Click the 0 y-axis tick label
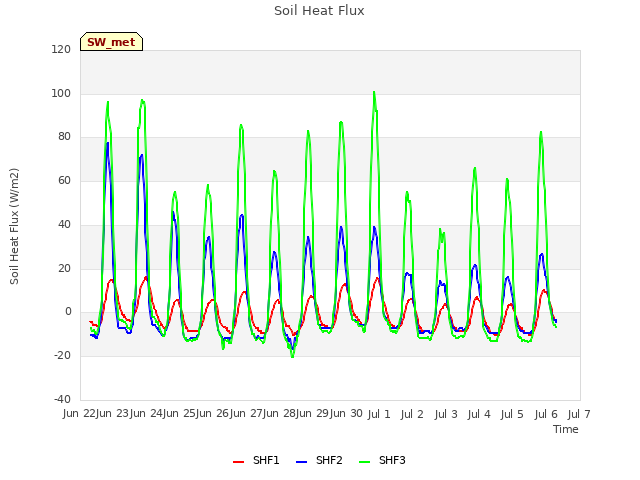 tap(68, 312)
